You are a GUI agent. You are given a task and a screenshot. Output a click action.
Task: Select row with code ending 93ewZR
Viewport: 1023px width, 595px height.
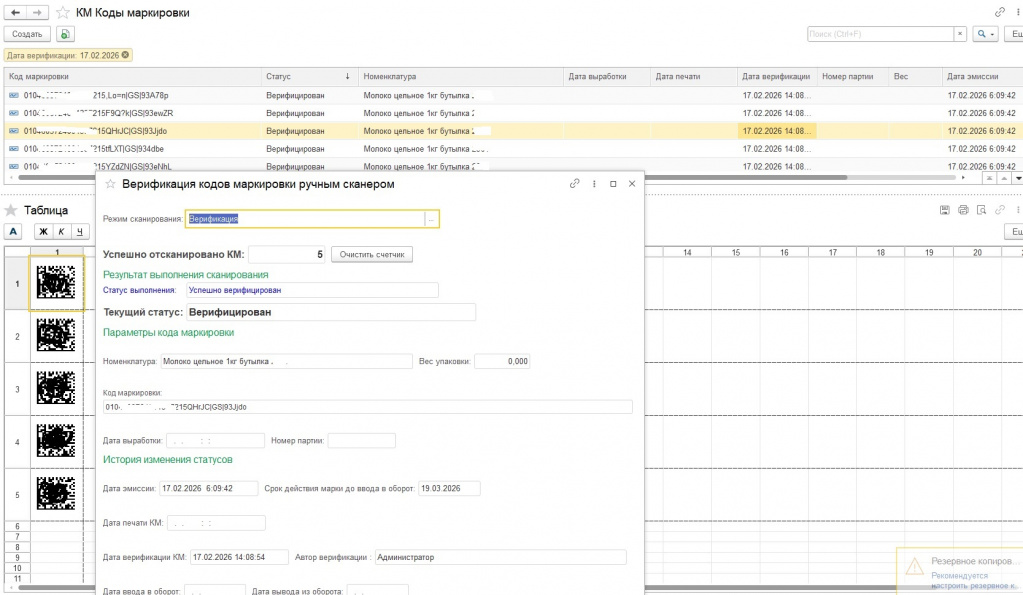pos(513,113)
